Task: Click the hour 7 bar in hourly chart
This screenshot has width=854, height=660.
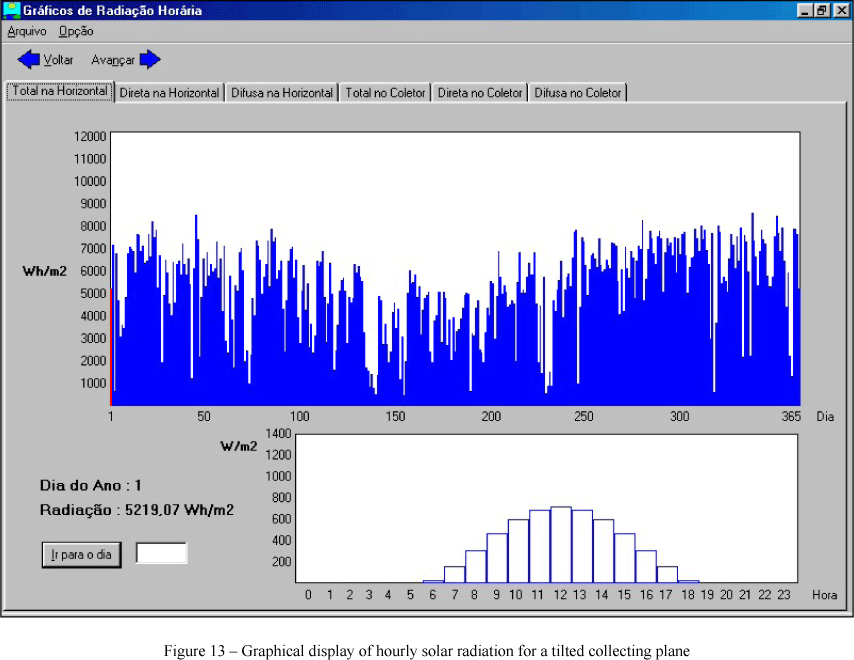Action: pyautogui.click(x=455, y=574)
